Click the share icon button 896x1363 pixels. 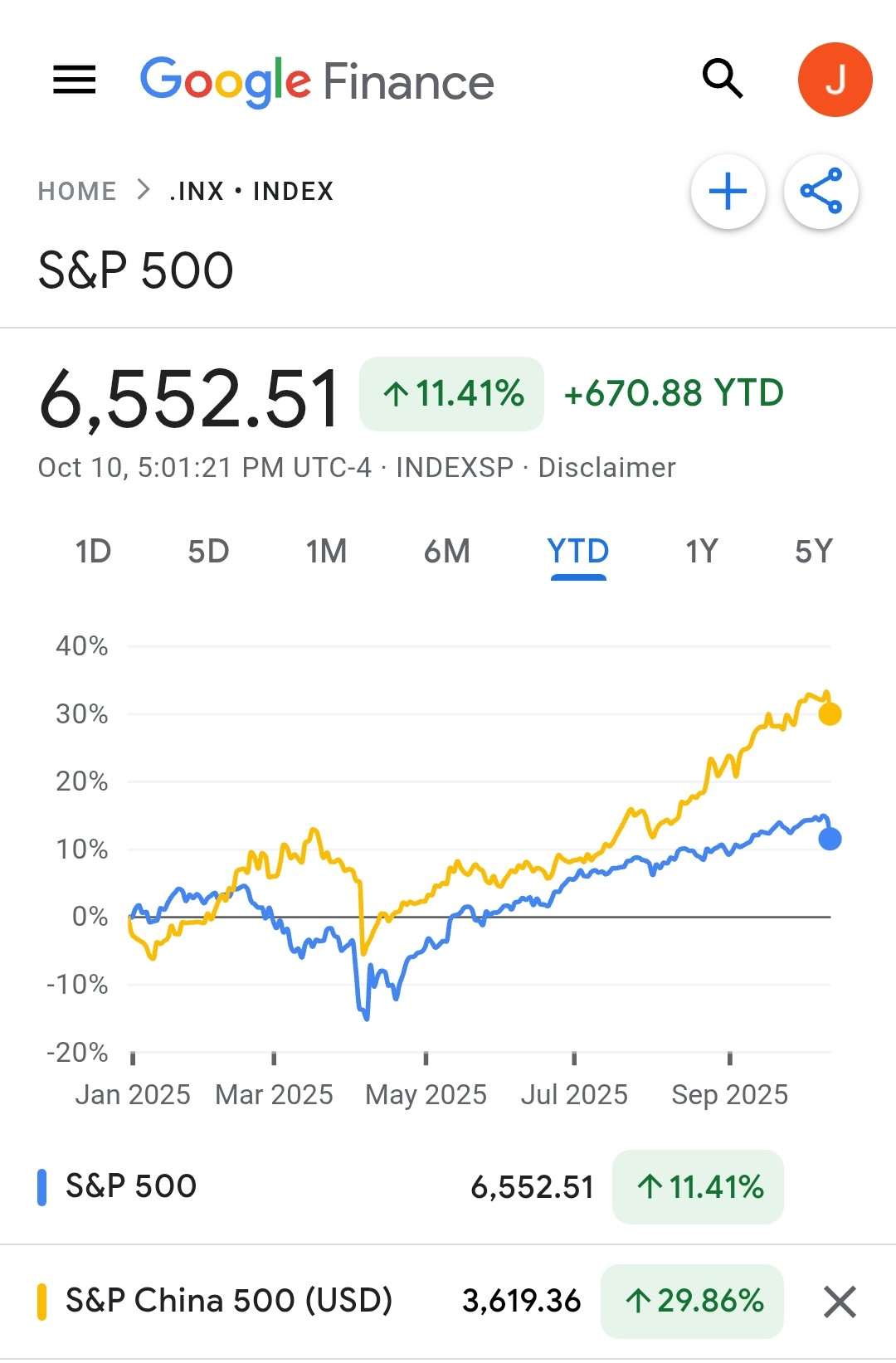click(821, 192)
